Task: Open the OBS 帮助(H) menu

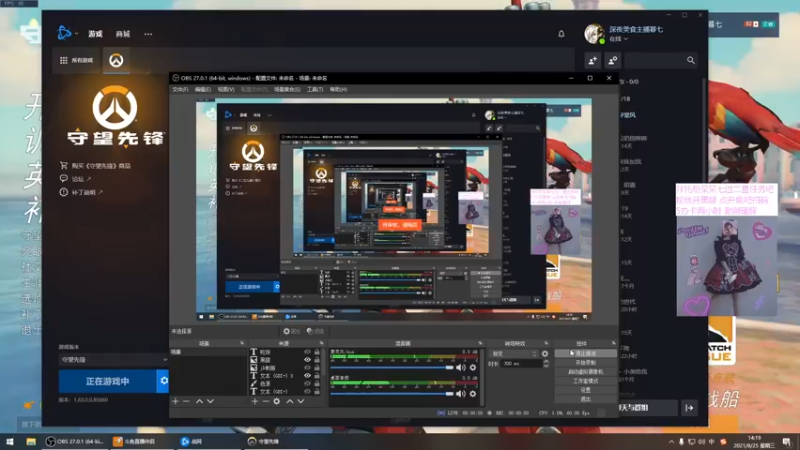Action: click(338, 89)
